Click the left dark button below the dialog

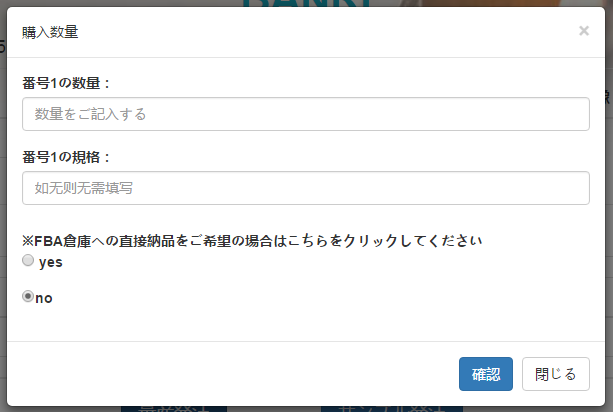pyautogui.click(x=173, y=408)
